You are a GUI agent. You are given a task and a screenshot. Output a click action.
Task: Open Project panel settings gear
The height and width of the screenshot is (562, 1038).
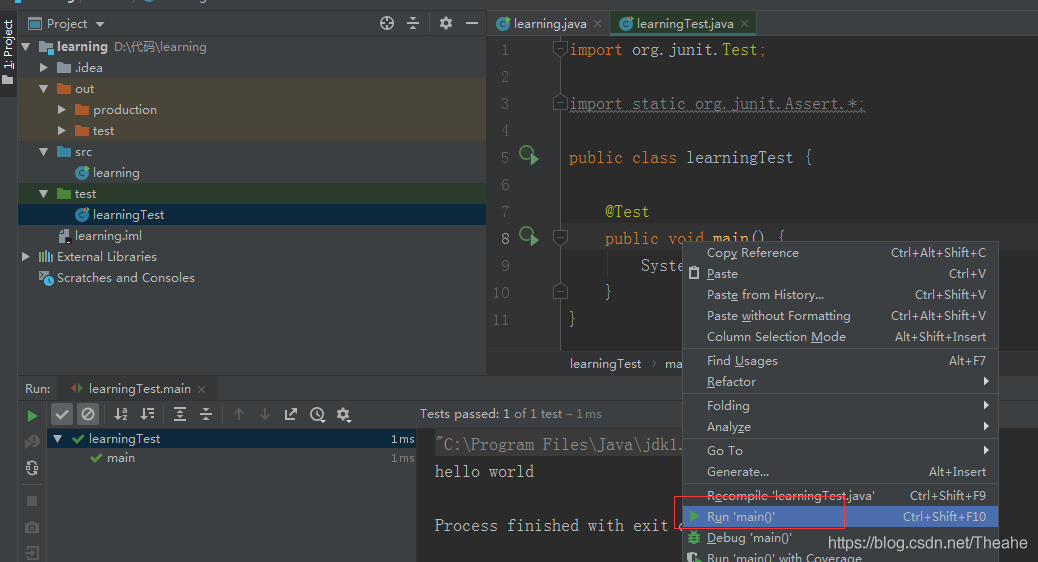446,24
